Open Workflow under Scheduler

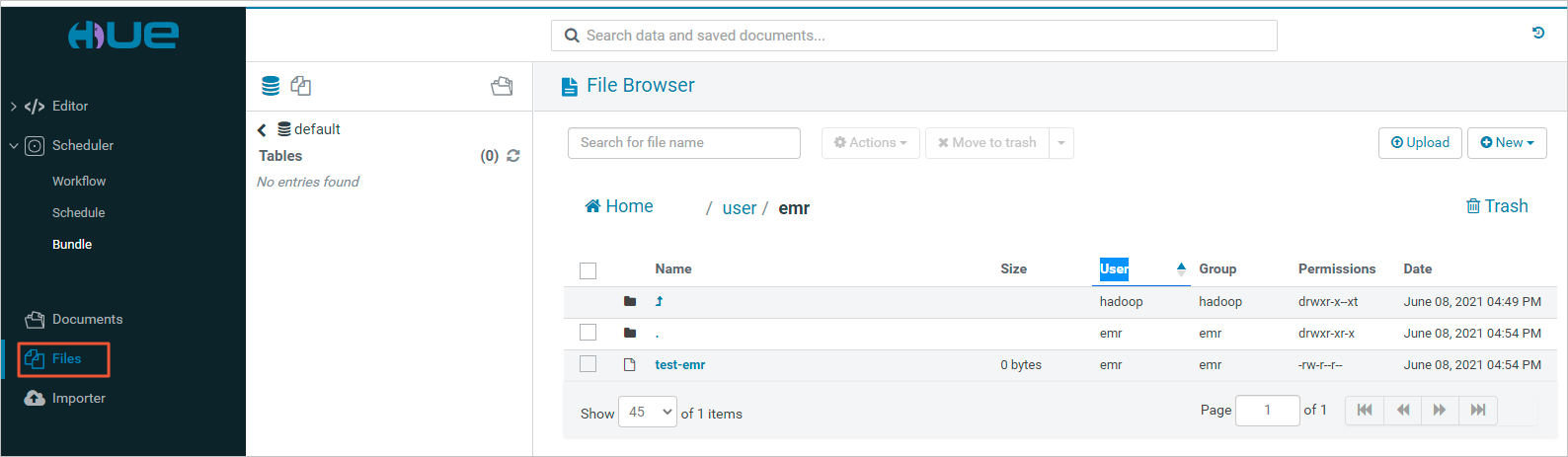pos(79,182)
